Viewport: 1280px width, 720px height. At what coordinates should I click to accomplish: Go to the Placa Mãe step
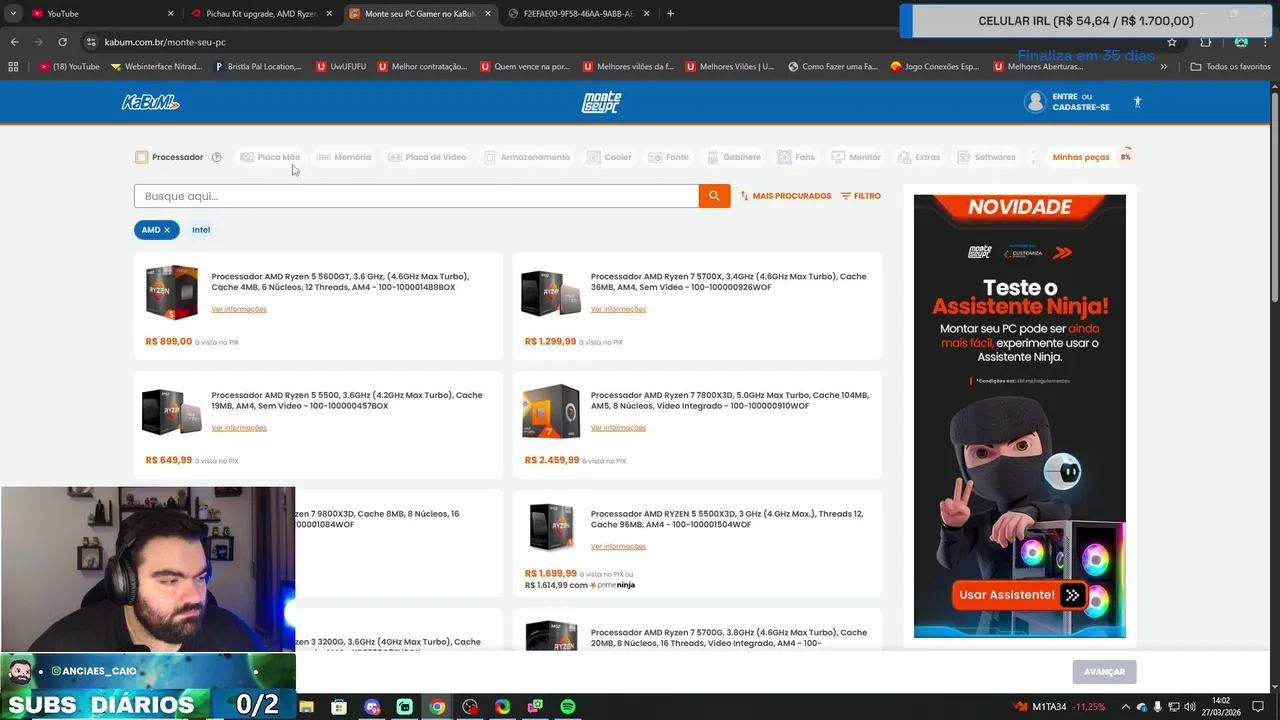(x=270, y=157)
